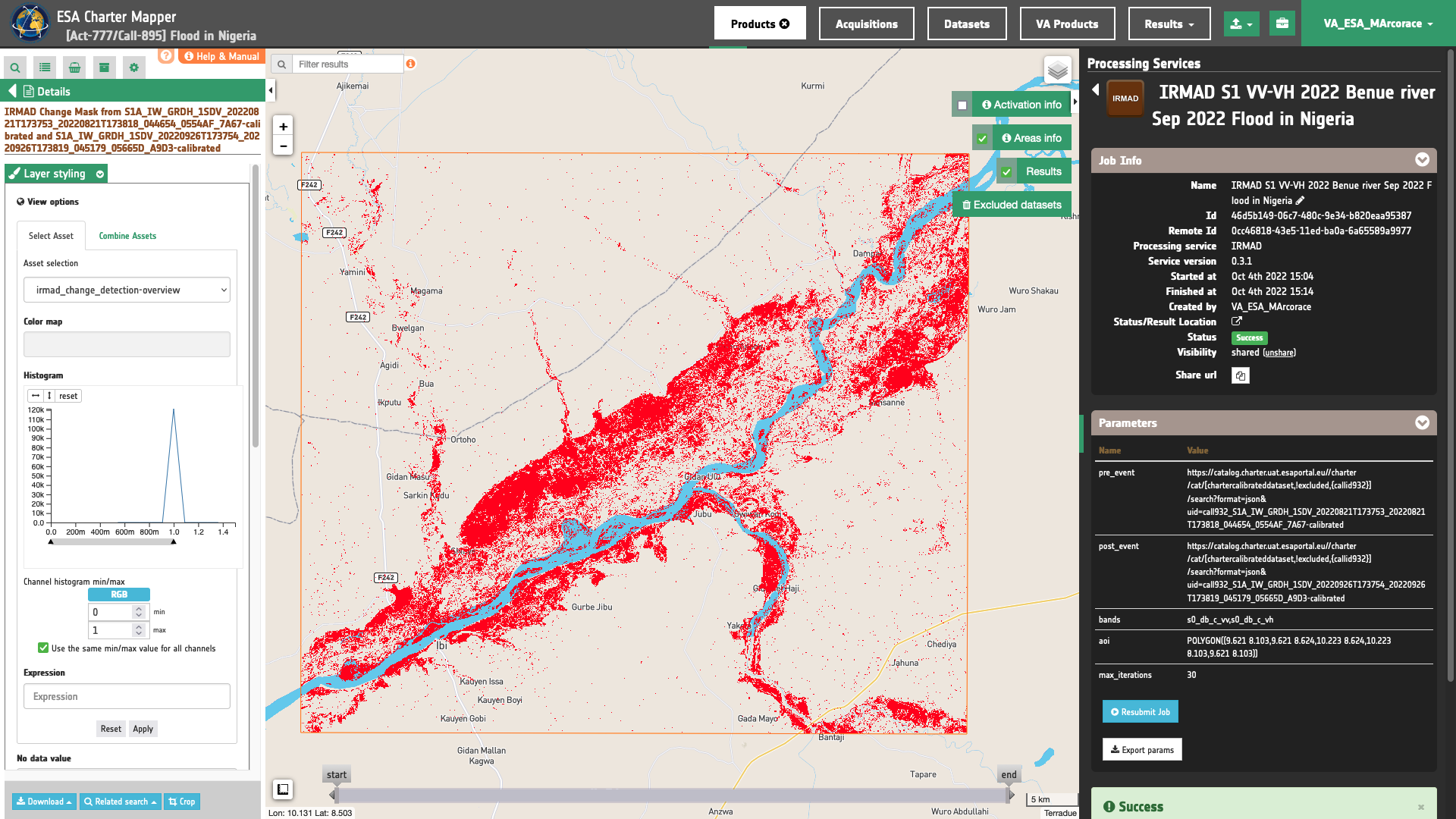
Task: Enable the Activation info checkbox
Action: tap(962, 105)
